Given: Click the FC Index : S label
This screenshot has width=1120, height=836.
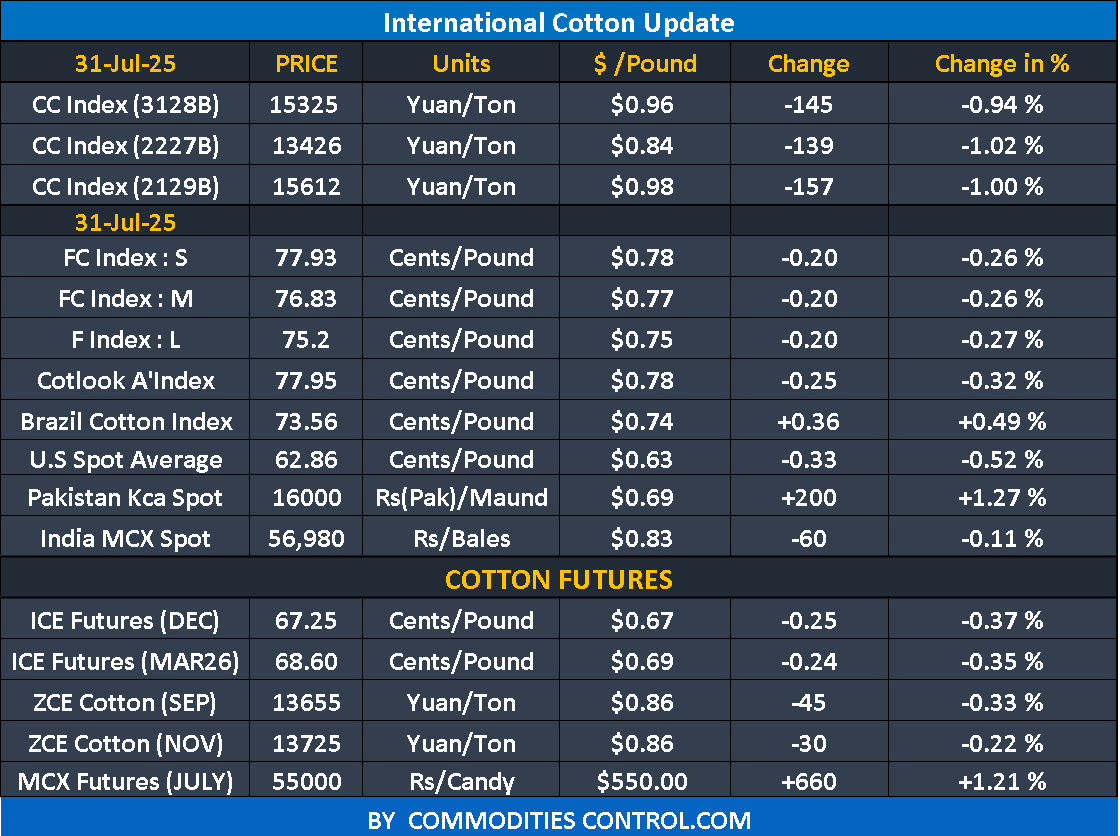Looking at the screenshot, I should (x=125, y=258).
